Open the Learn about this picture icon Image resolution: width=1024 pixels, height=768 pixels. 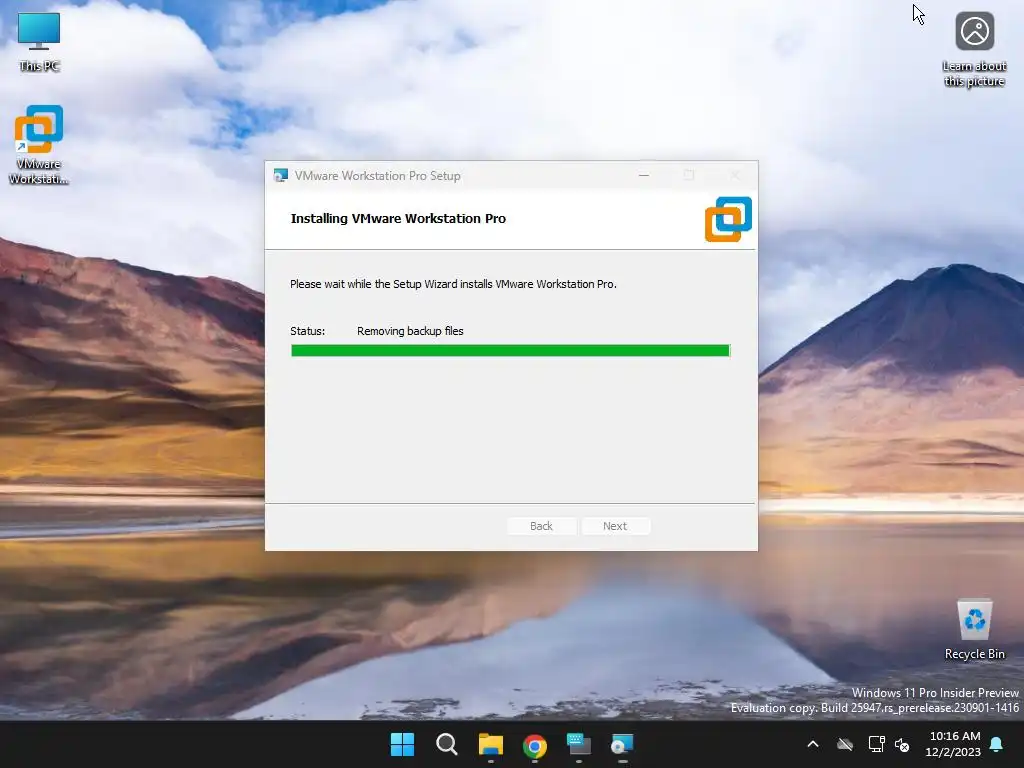(974, 49)
